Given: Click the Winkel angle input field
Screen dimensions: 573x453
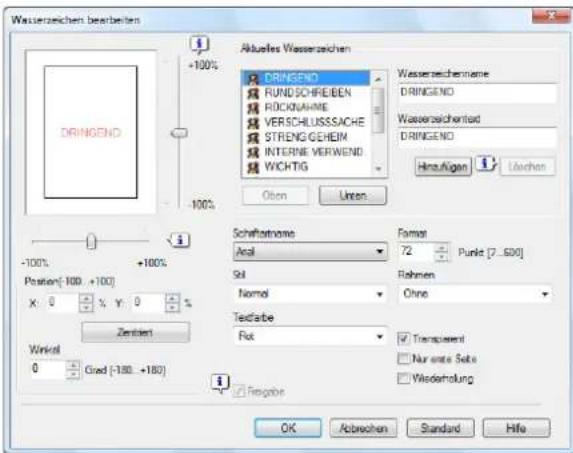Looking at the screenshot, I should point(48,369).
